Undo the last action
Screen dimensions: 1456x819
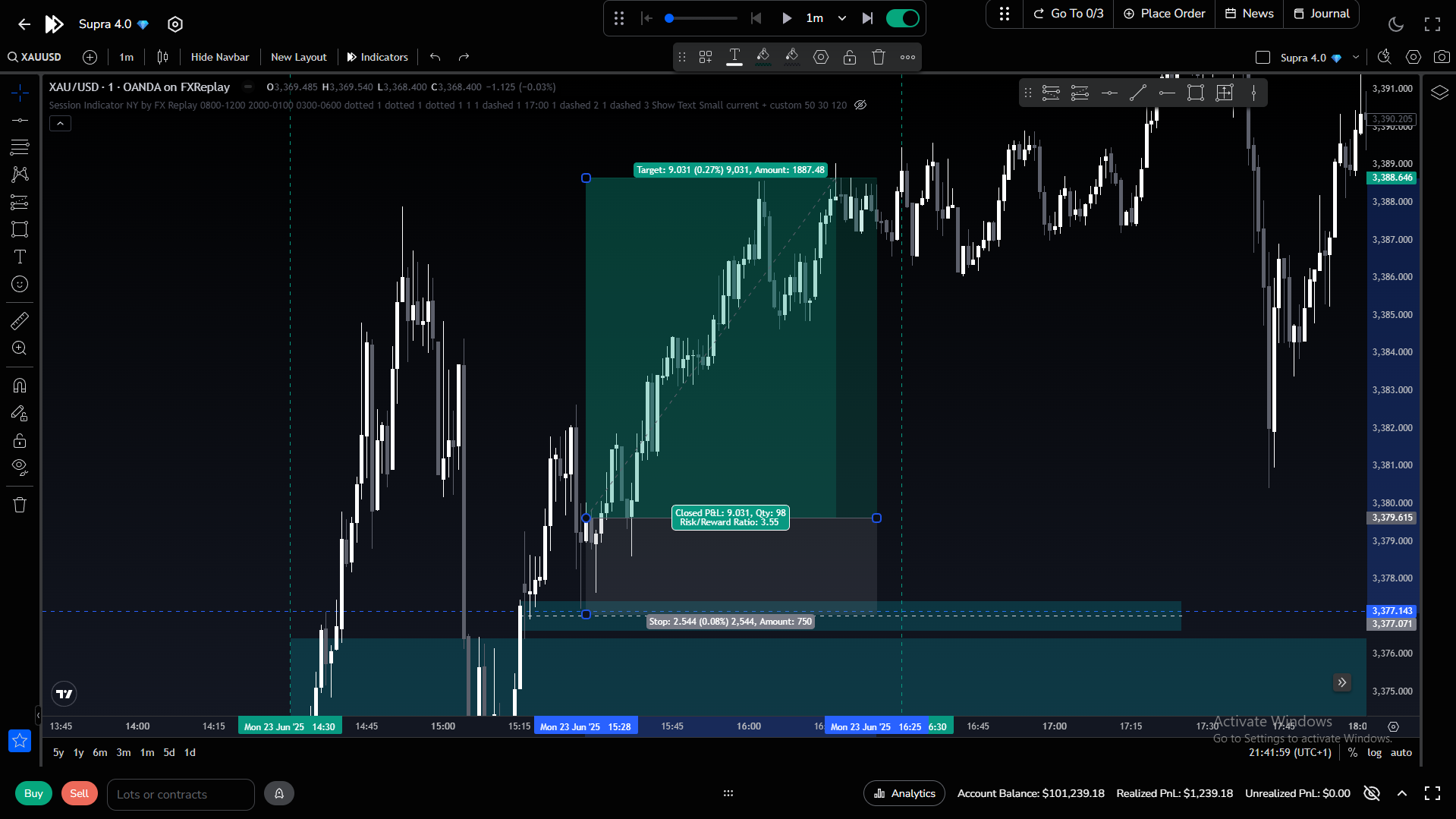tap(435, 57)
